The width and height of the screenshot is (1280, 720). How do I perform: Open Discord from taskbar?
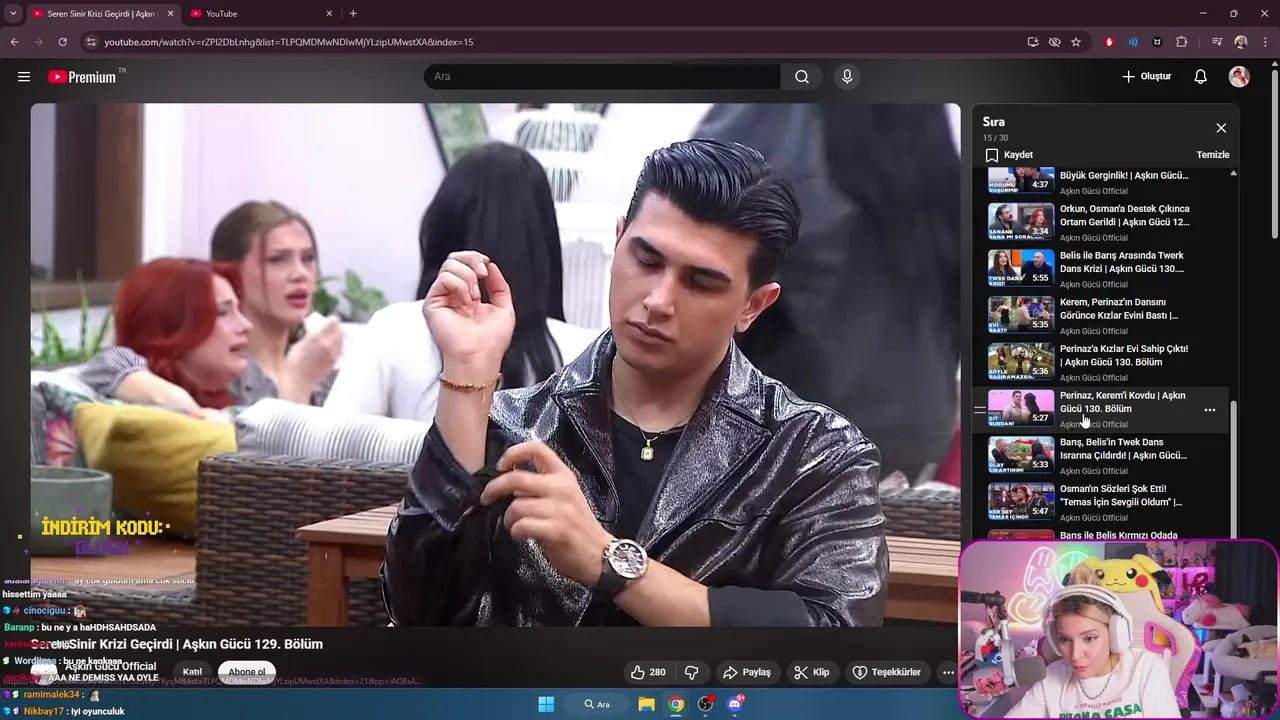point(736,704)
